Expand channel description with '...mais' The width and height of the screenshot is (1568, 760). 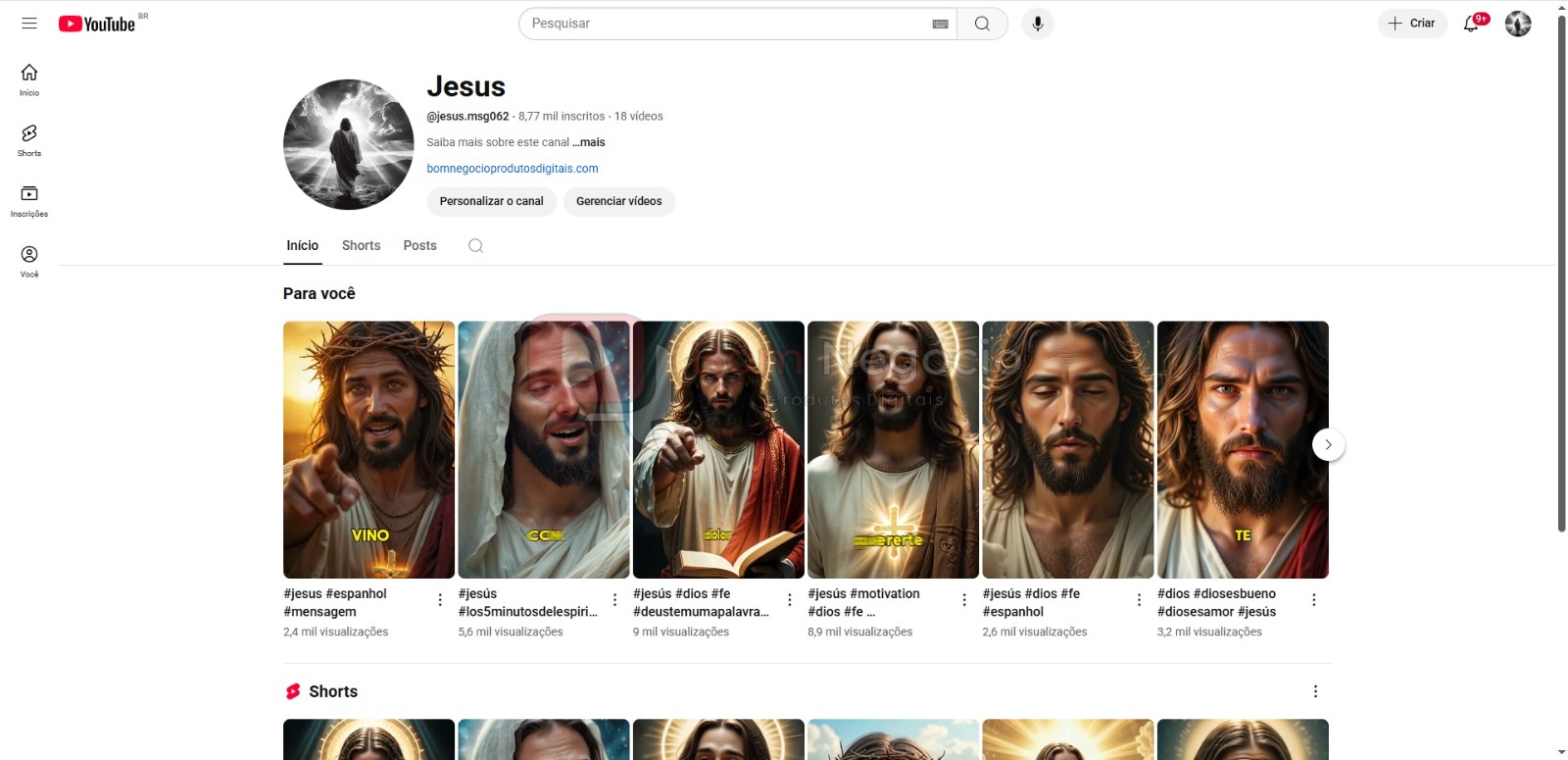click(589, 142)
